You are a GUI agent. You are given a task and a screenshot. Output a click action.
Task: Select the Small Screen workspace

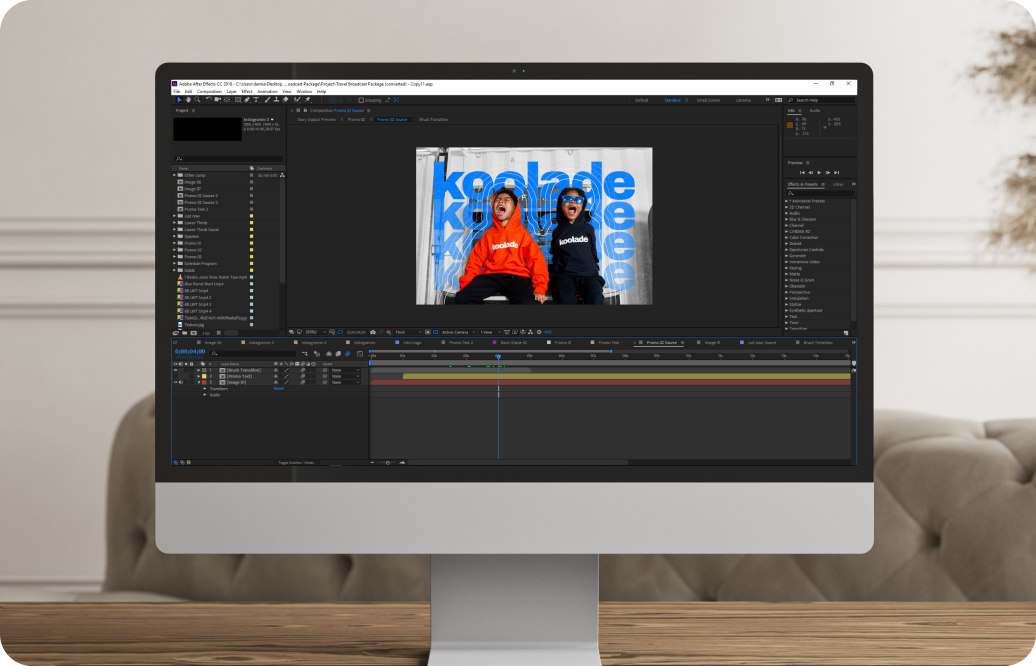[708, 100]
